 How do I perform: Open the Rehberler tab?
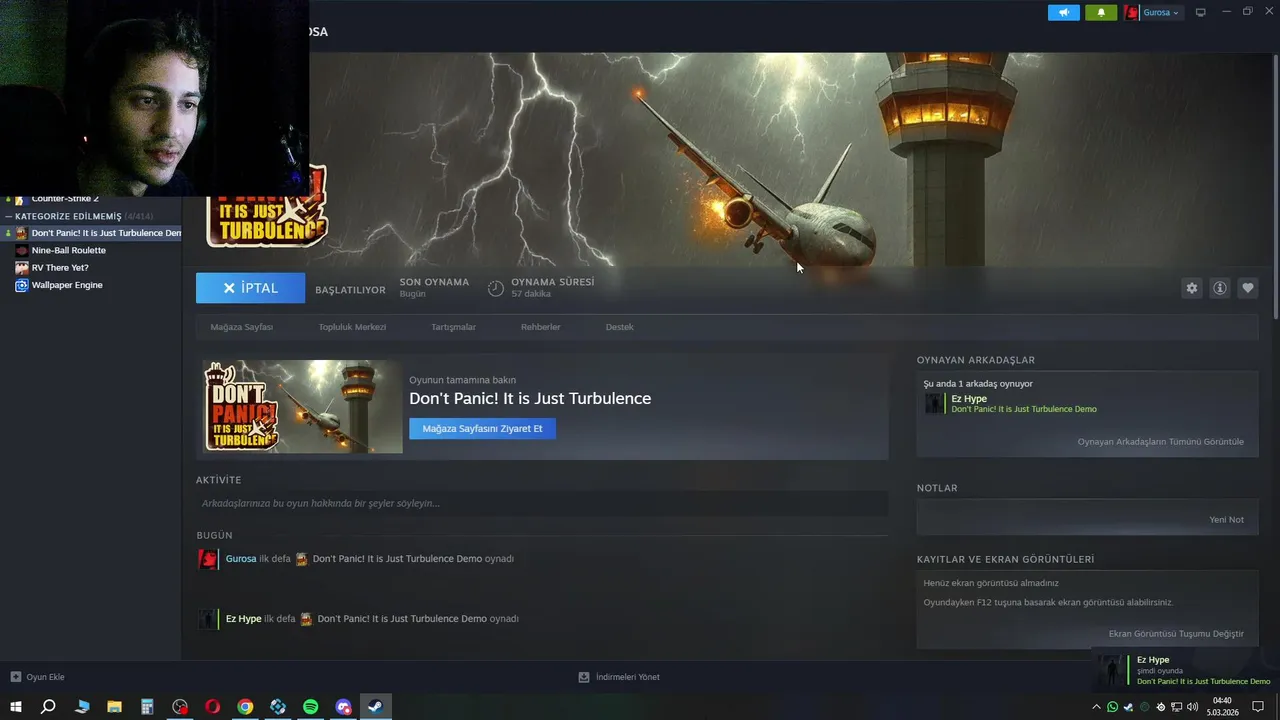[x=540, y=327]
